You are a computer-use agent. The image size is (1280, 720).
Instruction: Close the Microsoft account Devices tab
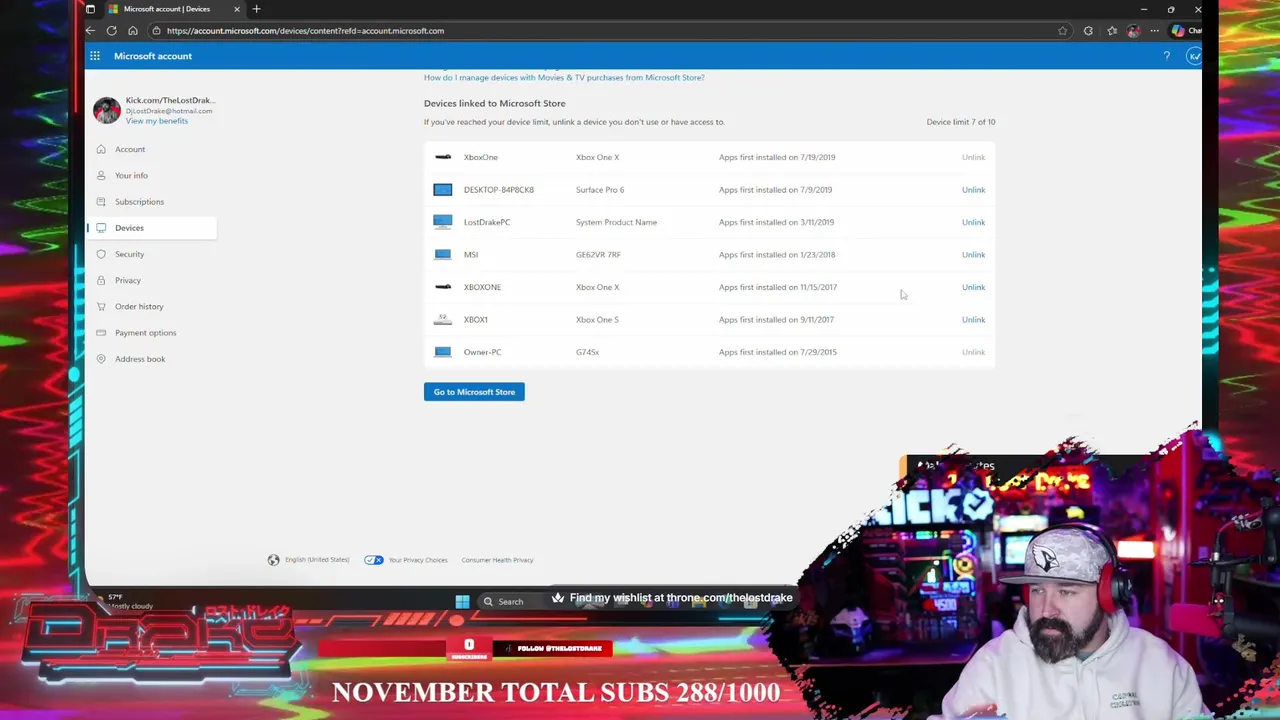[237, 9]
